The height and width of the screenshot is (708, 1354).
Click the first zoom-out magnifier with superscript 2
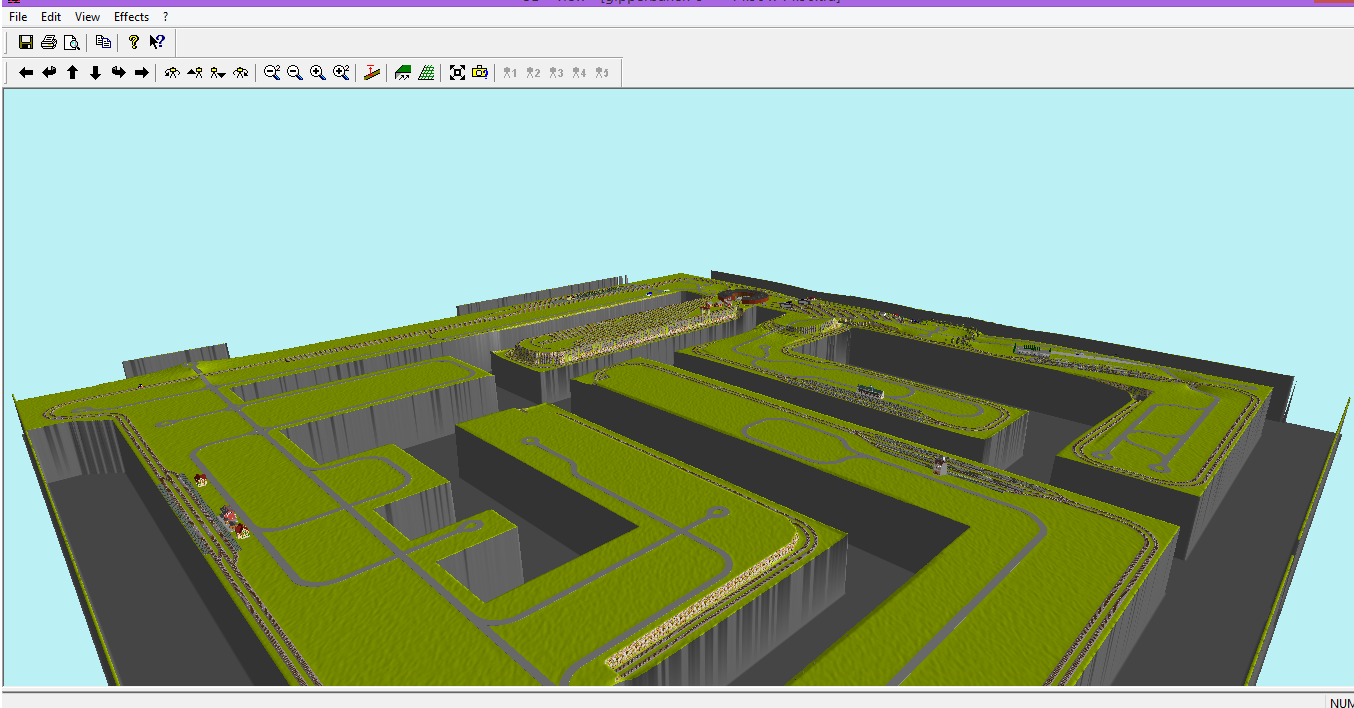272,73
